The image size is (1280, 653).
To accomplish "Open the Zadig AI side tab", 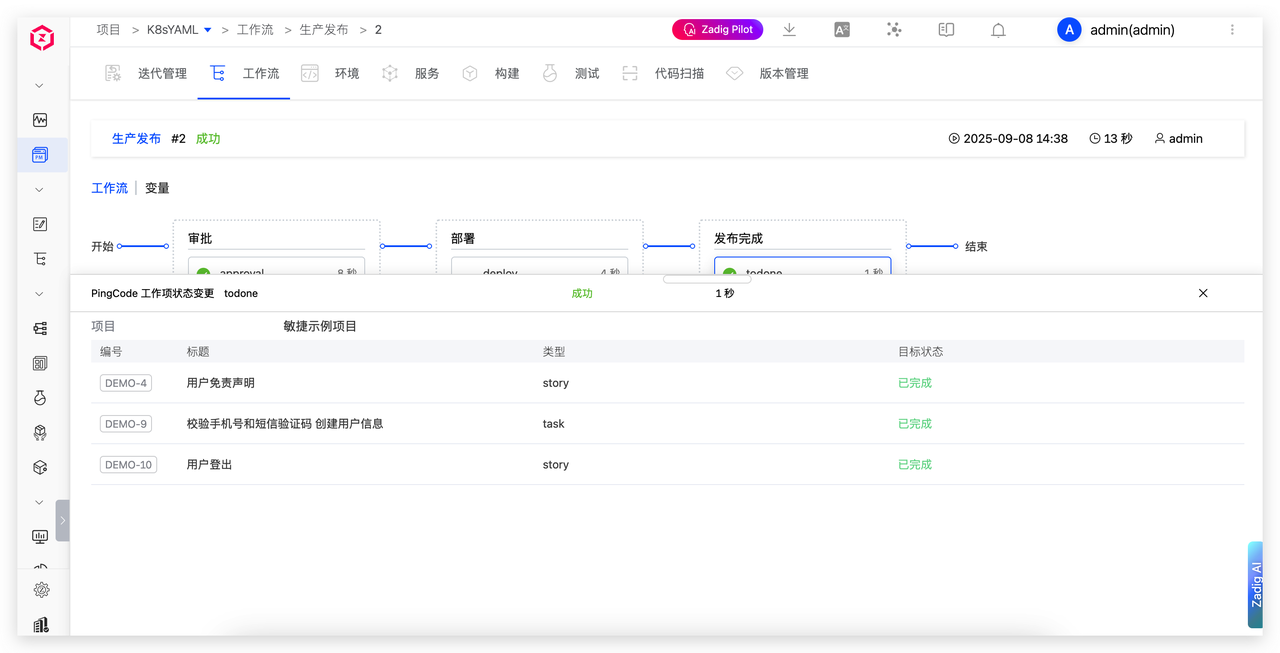I will (x=1256, y=585).
